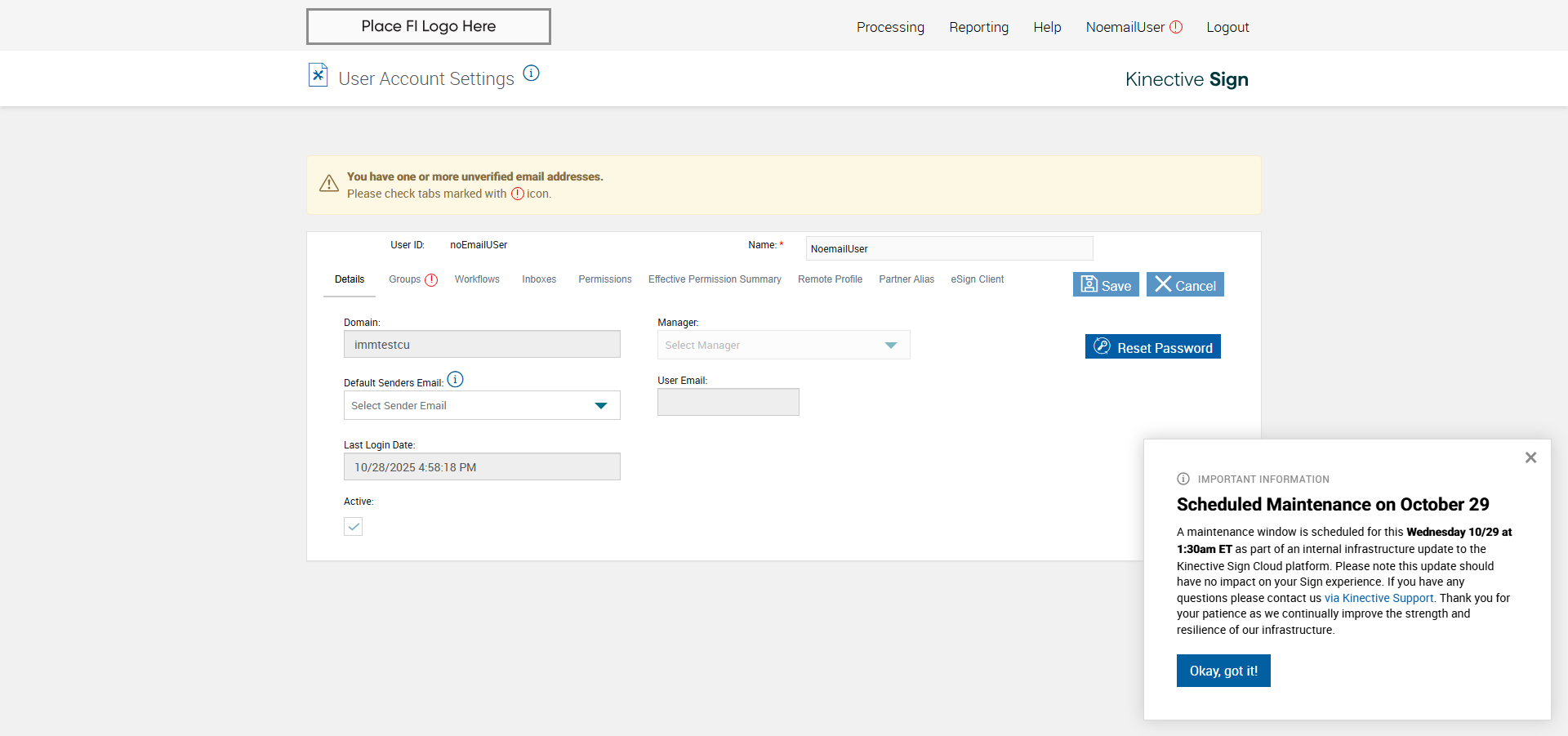Close the maintenance notification popup
The width and height of the screenshot is (1568, 736).
[1530, 457]
